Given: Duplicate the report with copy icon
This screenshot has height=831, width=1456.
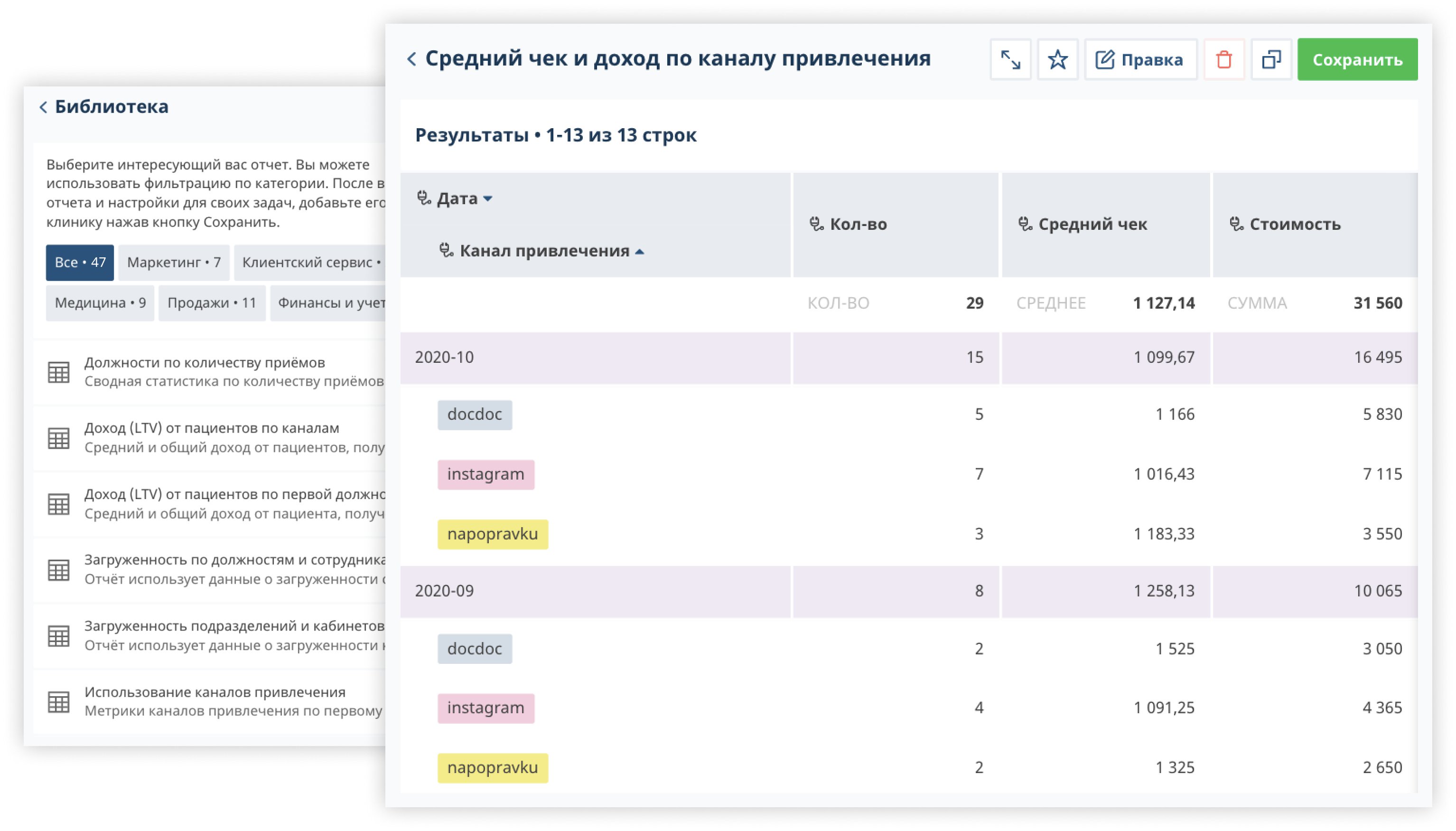Looking at the screenshot, I should (x=1271, y=59).
